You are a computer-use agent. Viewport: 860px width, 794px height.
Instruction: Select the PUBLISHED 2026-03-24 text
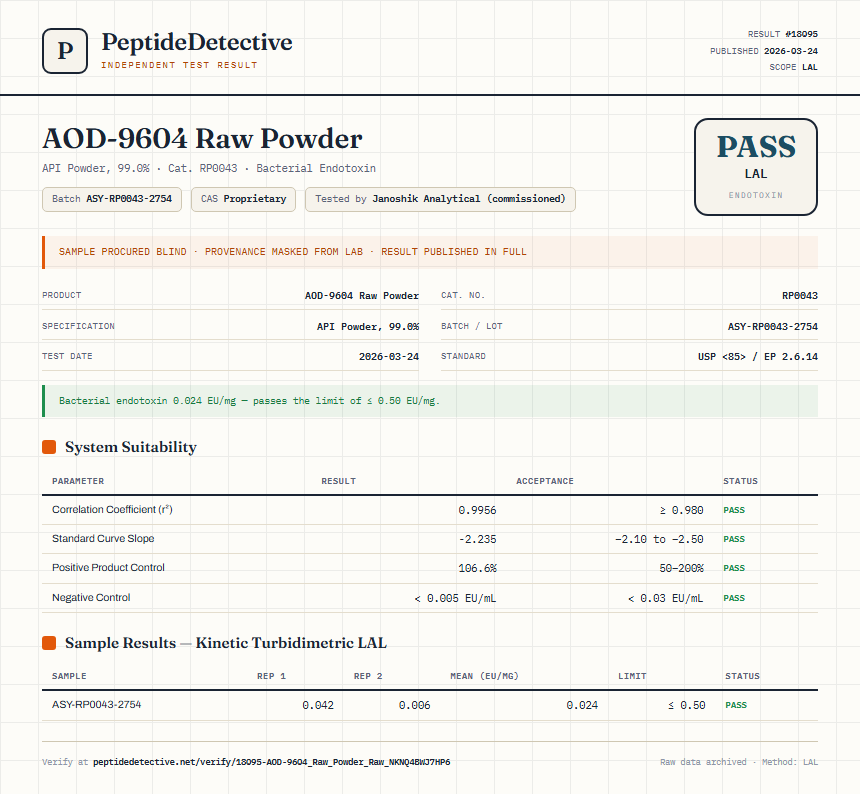coord(763,51)
